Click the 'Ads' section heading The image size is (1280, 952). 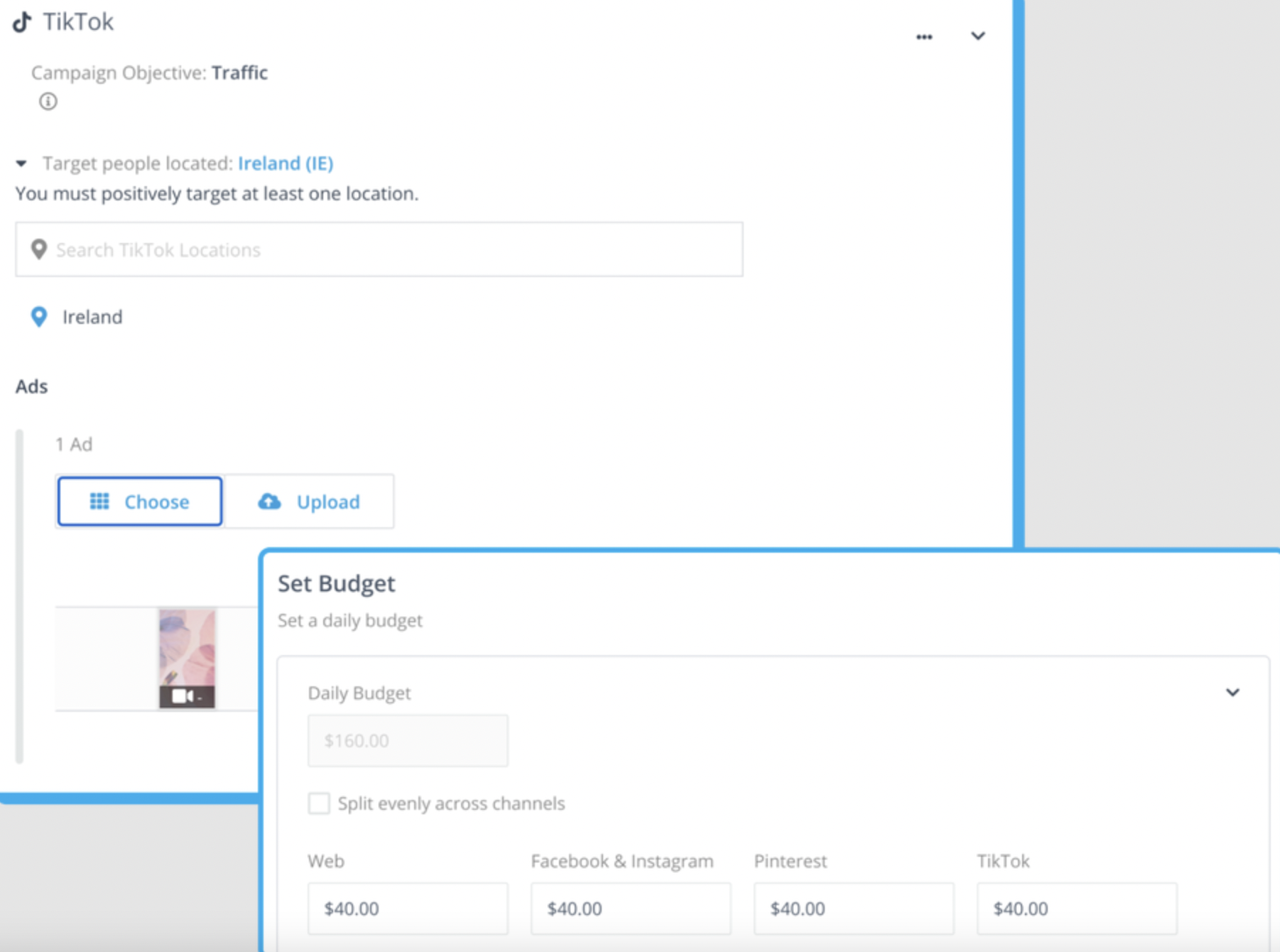coord(32,386)
